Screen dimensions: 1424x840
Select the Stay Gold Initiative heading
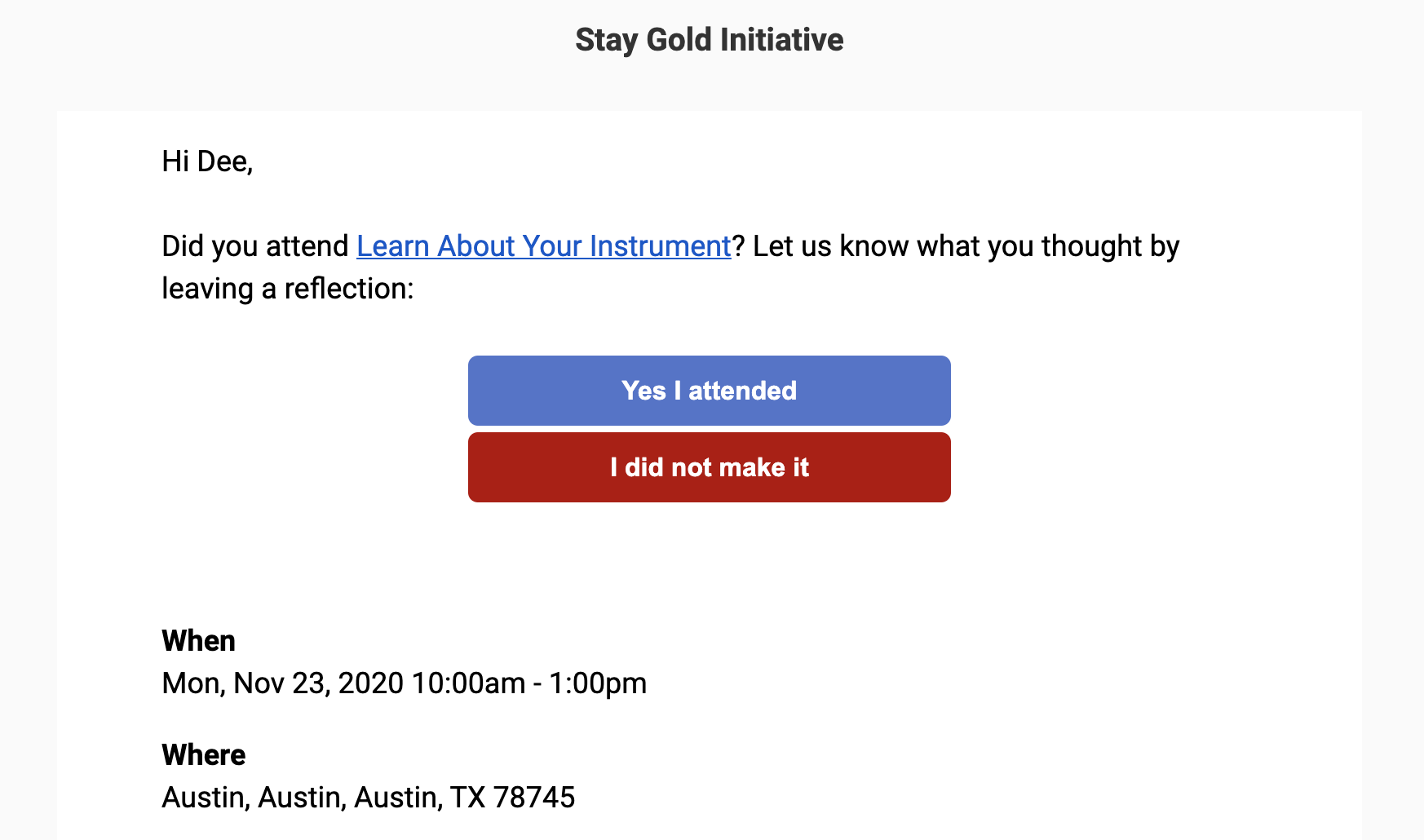(x=710, y=40)
